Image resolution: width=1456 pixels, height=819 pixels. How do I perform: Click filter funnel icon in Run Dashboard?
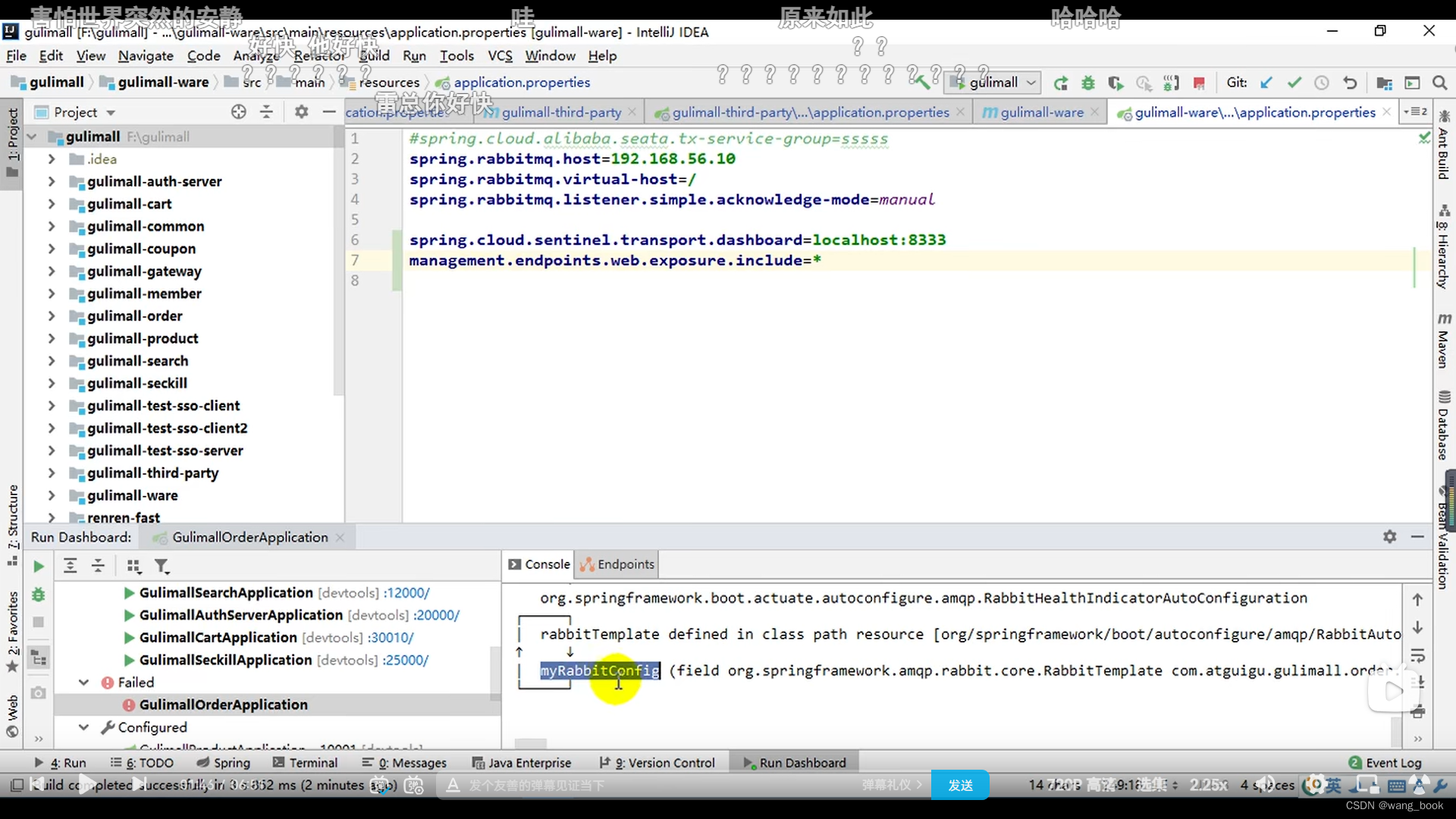[162, 566]
